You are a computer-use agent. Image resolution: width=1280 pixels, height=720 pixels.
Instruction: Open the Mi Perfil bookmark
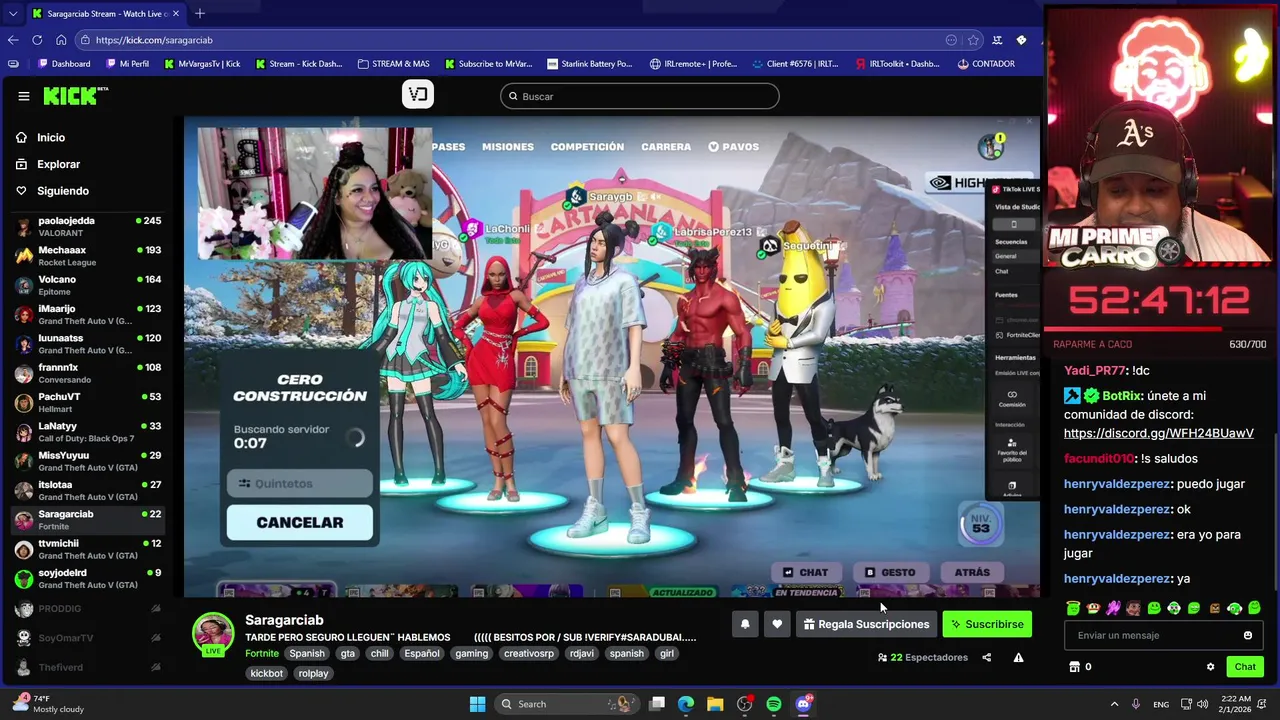click(126, 64)
